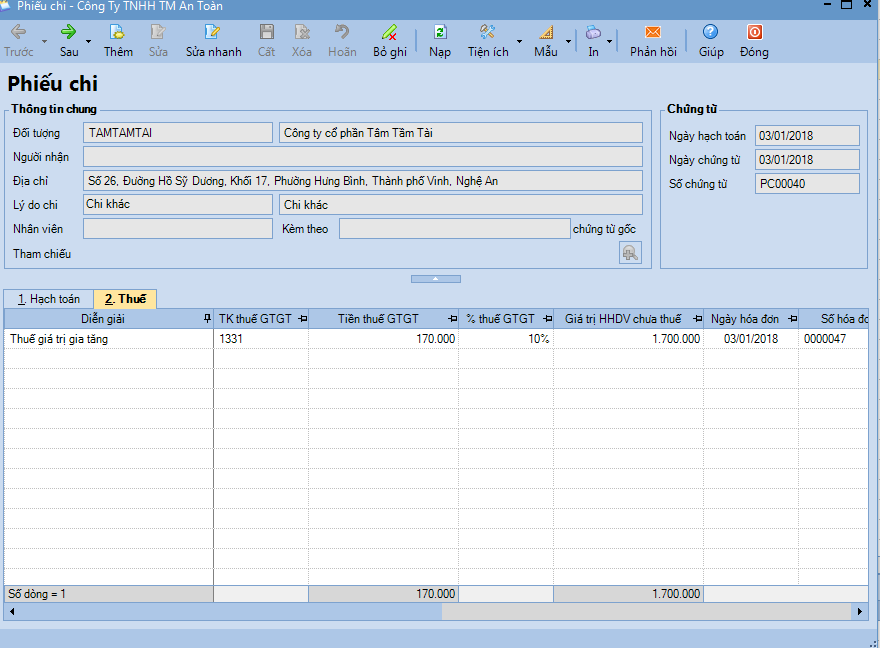Go to next voucher with Sau
Image resolution: width=880 pixels, height=648 pixels.
point(68,41)
